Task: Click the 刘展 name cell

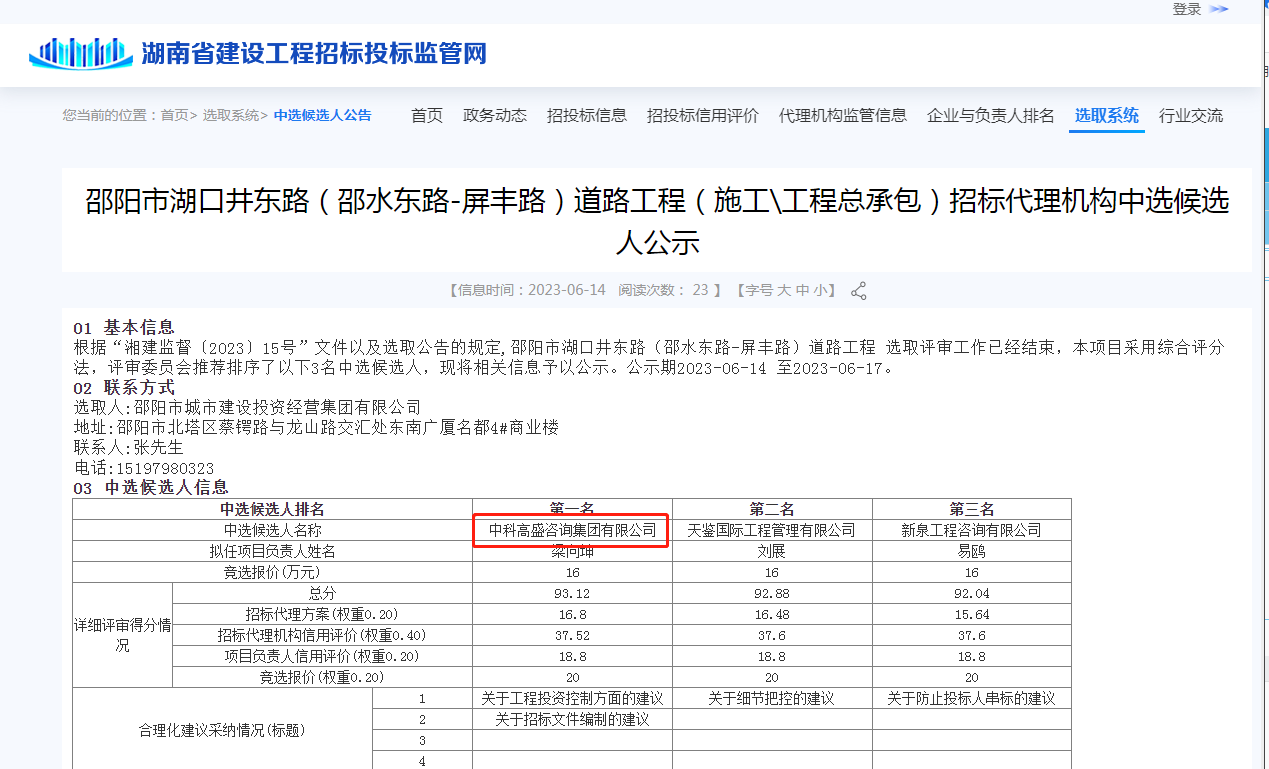Action: pyautogui.click(x=772, y=551)
